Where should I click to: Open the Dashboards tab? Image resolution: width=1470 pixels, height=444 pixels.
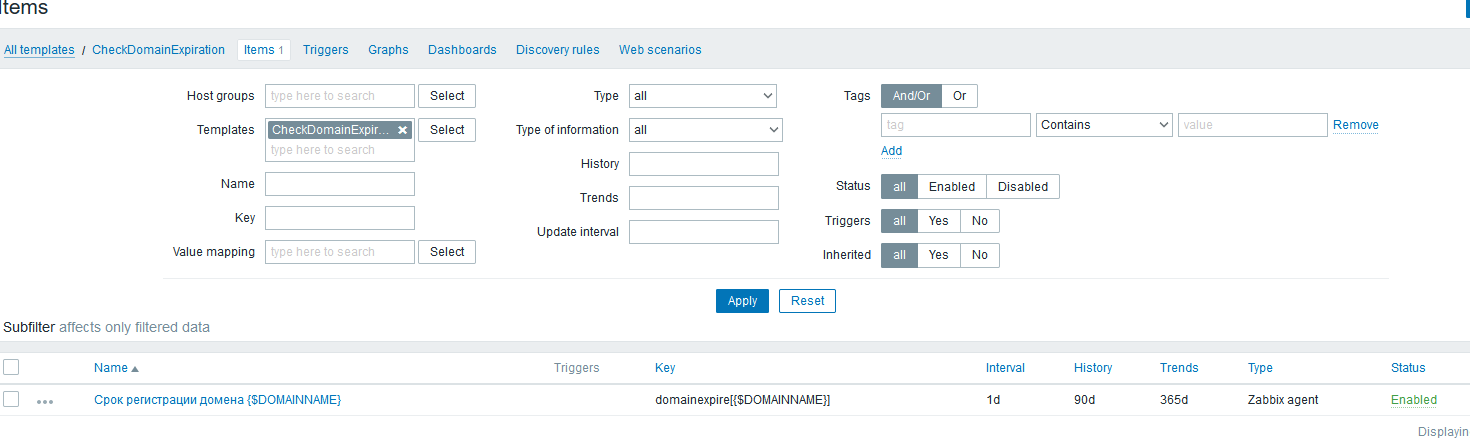(x=462, y=50)
